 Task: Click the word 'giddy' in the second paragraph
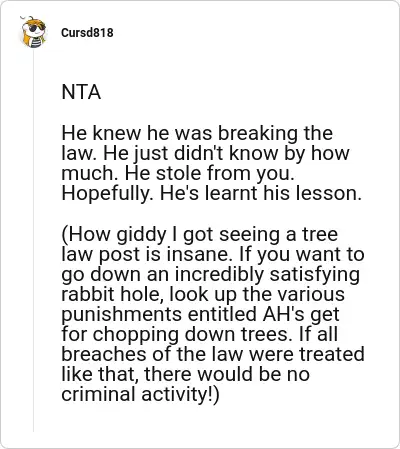(x=141, y=235)
